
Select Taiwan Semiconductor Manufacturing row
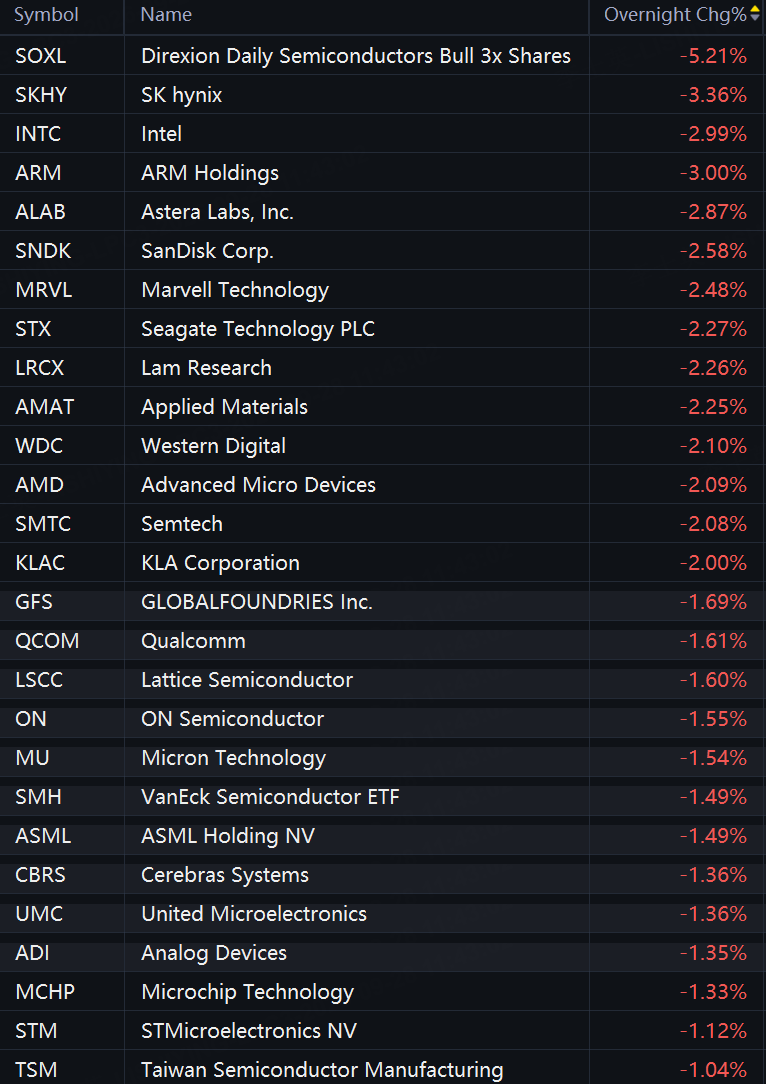tap(383, 1069)
